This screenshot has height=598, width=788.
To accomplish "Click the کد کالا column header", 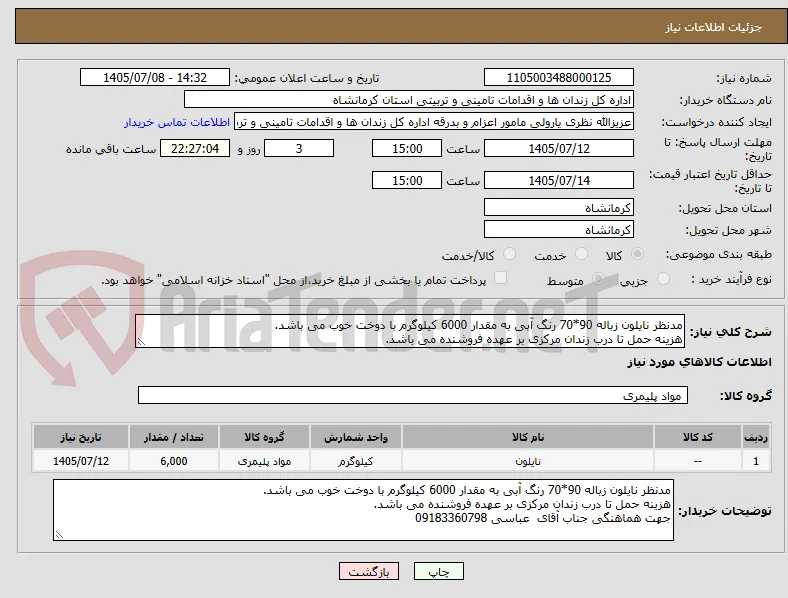I will coord(698,437).
